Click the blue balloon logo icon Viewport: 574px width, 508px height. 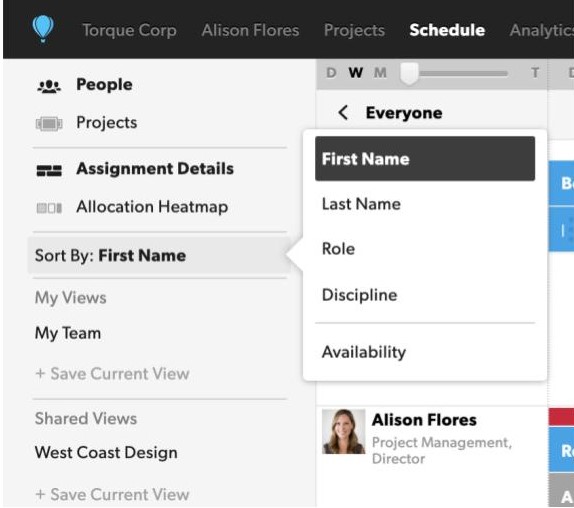(x=43, y=29)
